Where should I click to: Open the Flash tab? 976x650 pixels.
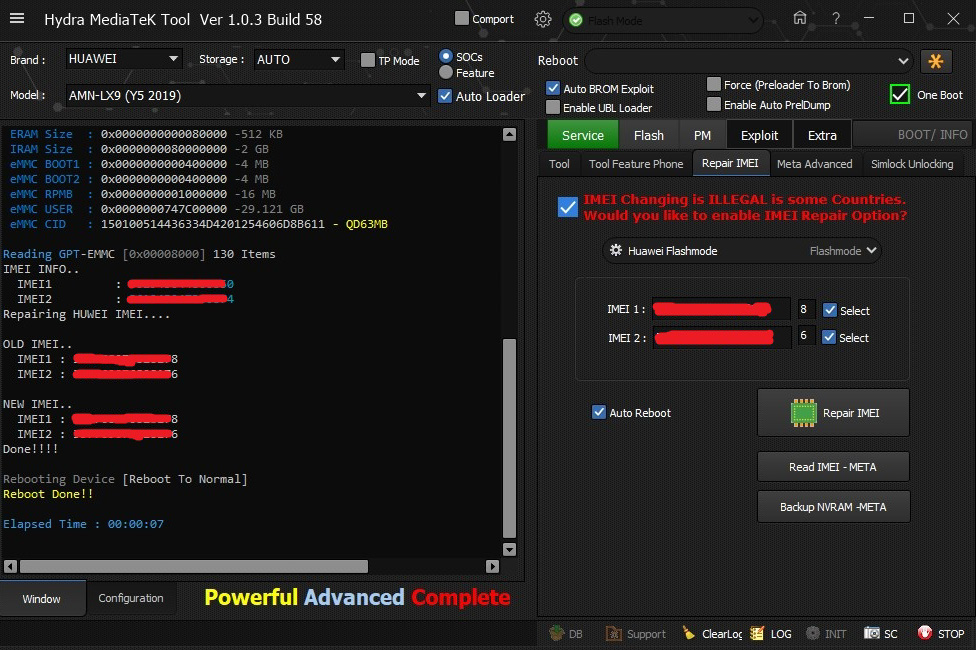[648, 135]
